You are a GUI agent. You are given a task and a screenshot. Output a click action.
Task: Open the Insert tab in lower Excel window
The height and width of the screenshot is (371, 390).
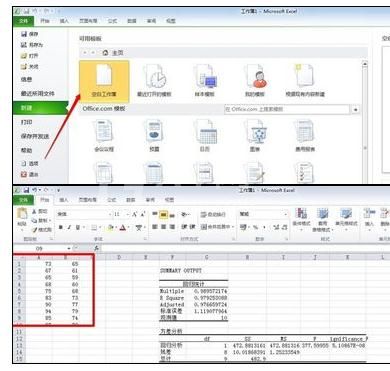(x=64, y=200)
